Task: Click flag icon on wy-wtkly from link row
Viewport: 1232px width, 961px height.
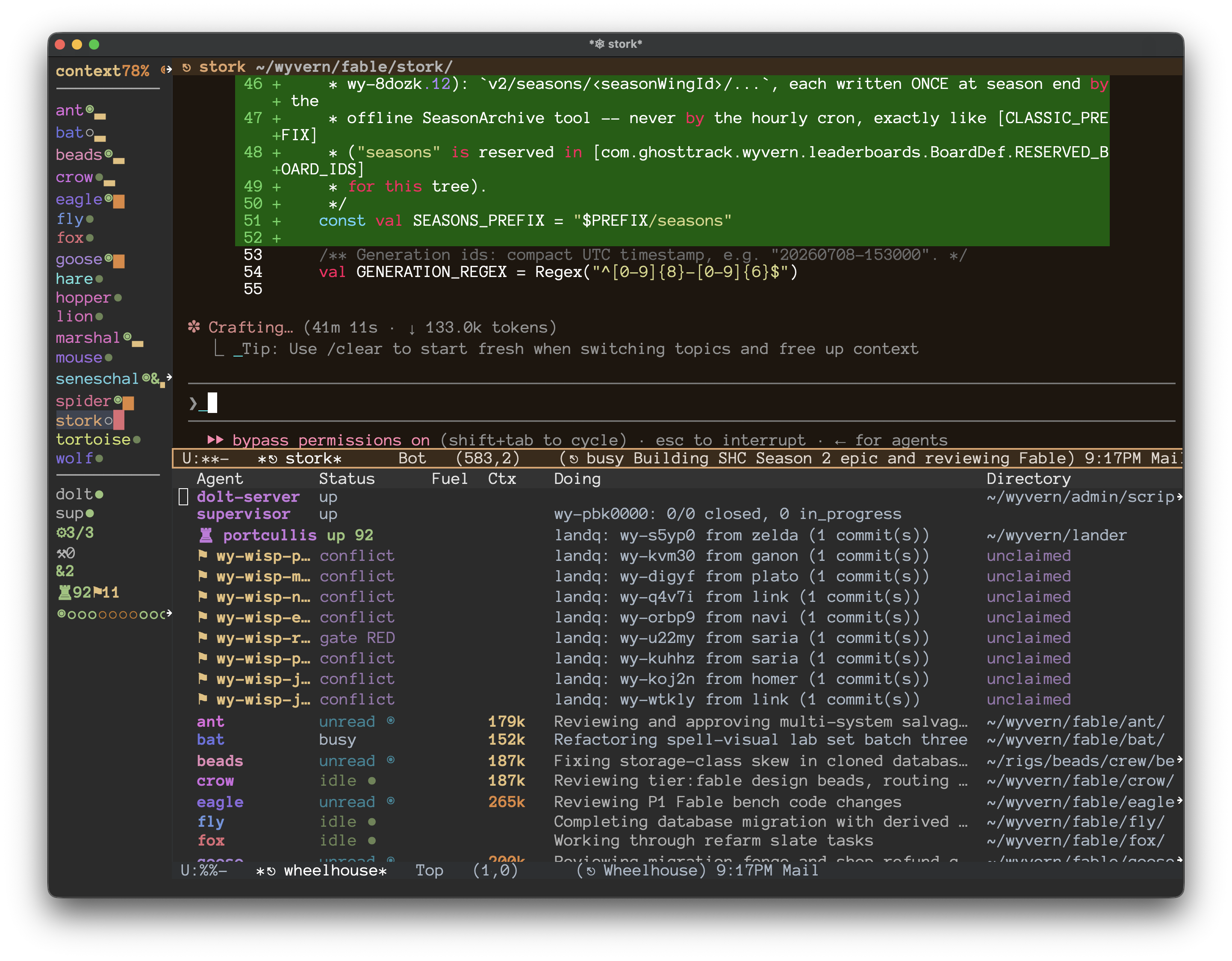Action: [x=203, y=699]
